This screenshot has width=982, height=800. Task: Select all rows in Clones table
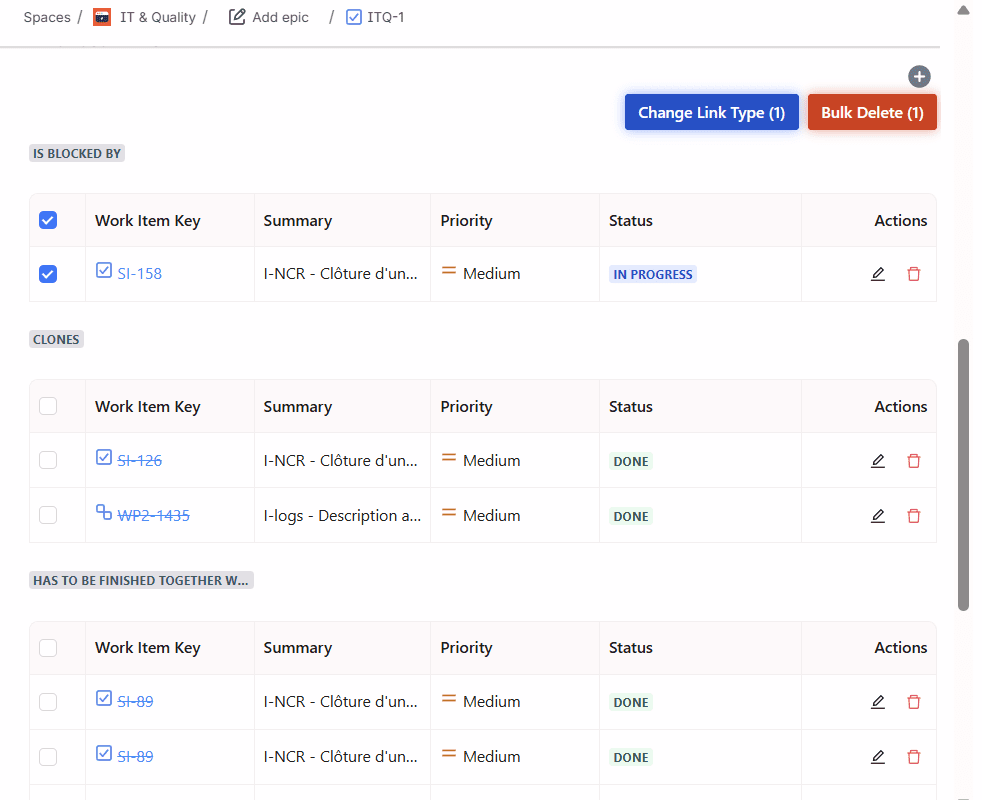click(48, 406)
